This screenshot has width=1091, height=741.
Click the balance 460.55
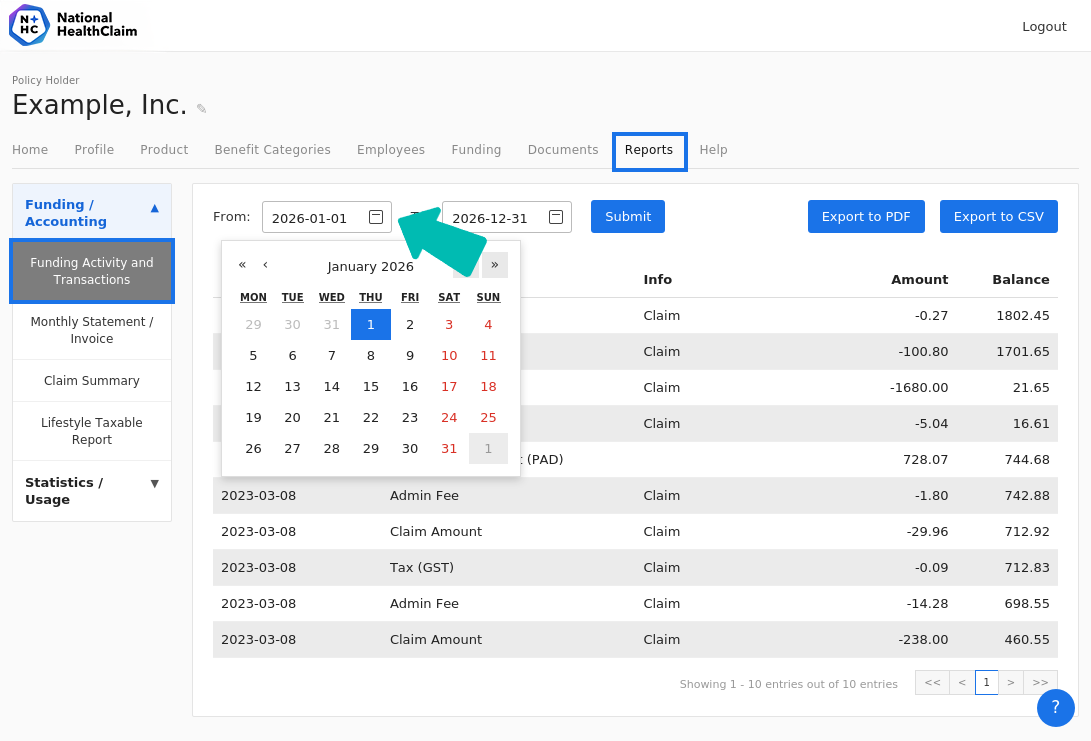point(1026,639)
